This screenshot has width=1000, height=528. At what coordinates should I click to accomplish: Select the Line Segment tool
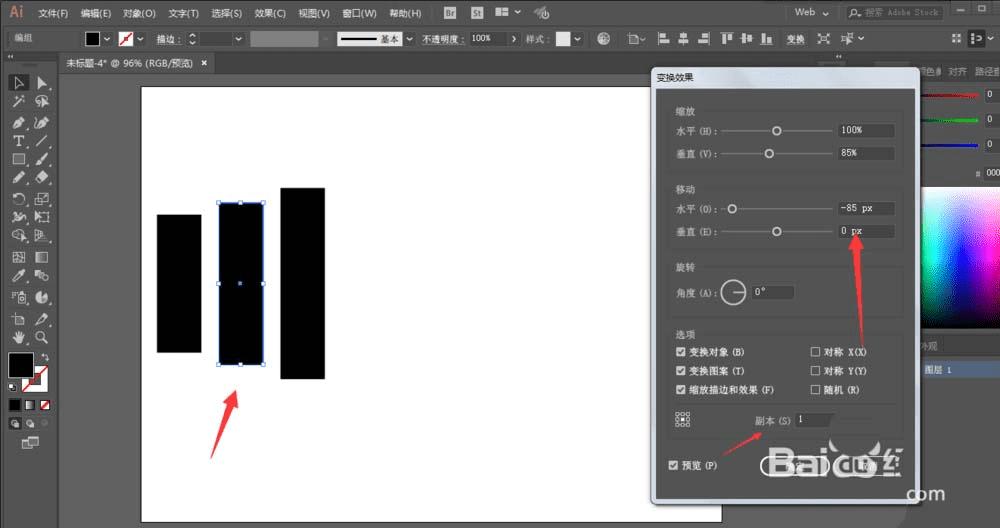42,141
